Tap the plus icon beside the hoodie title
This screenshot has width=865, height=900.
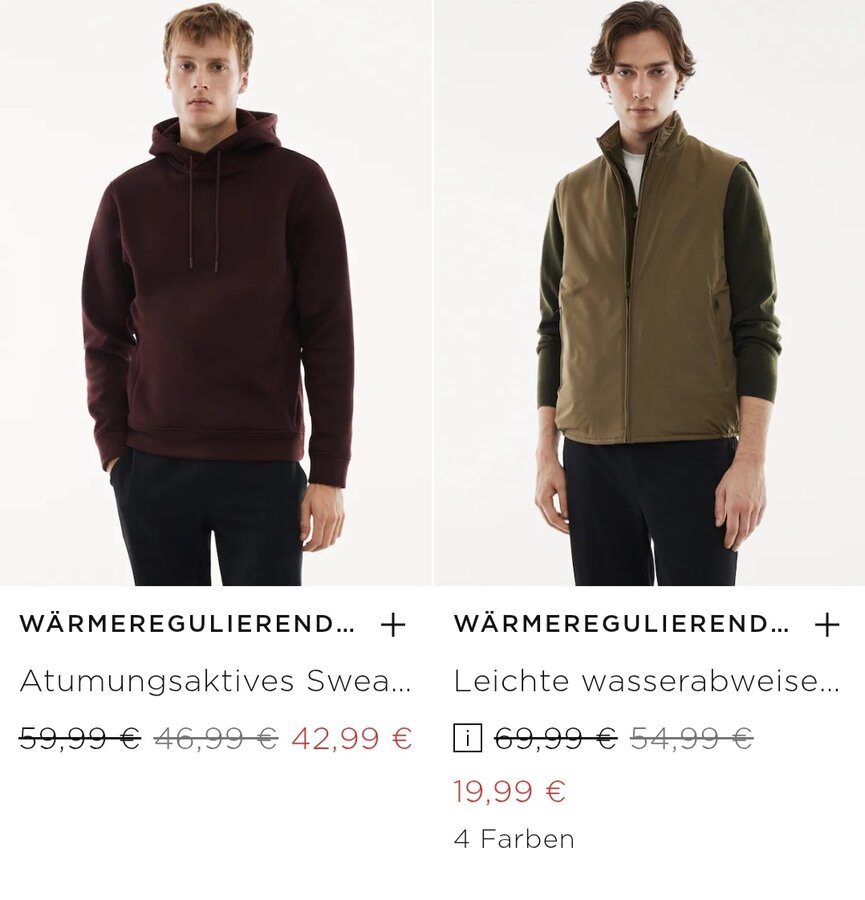pos(393,624)
